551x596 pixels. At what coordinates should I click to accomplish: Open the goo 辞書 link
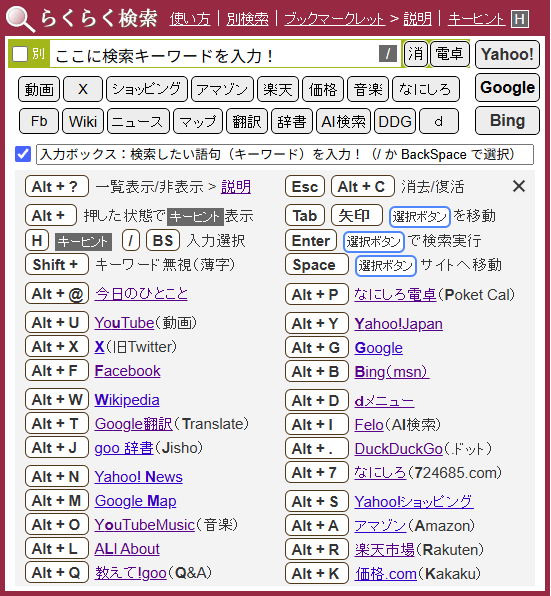click(x=124, y=448)
